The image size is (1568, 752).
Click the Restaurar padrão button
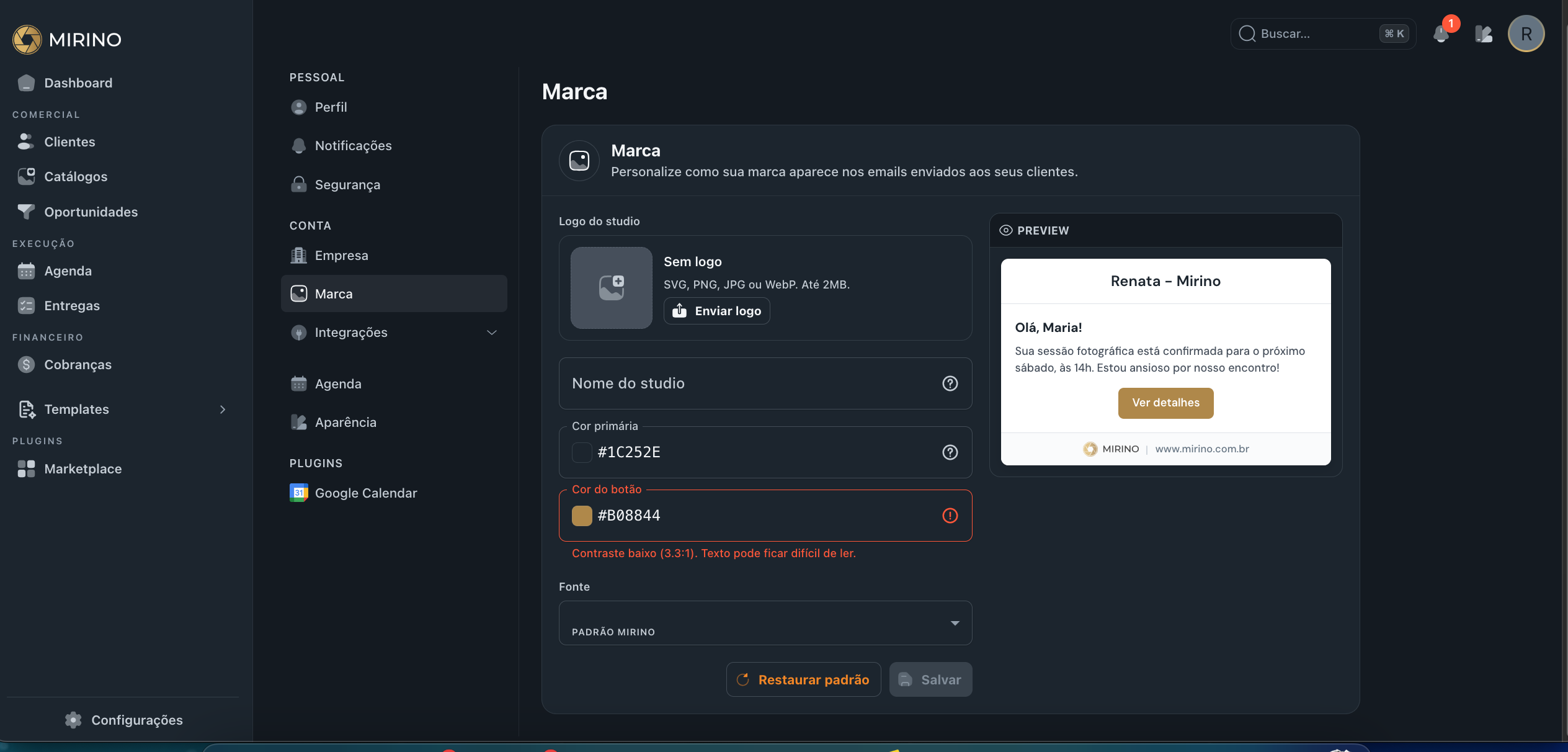pyautogui.click(x=804, y=680)
